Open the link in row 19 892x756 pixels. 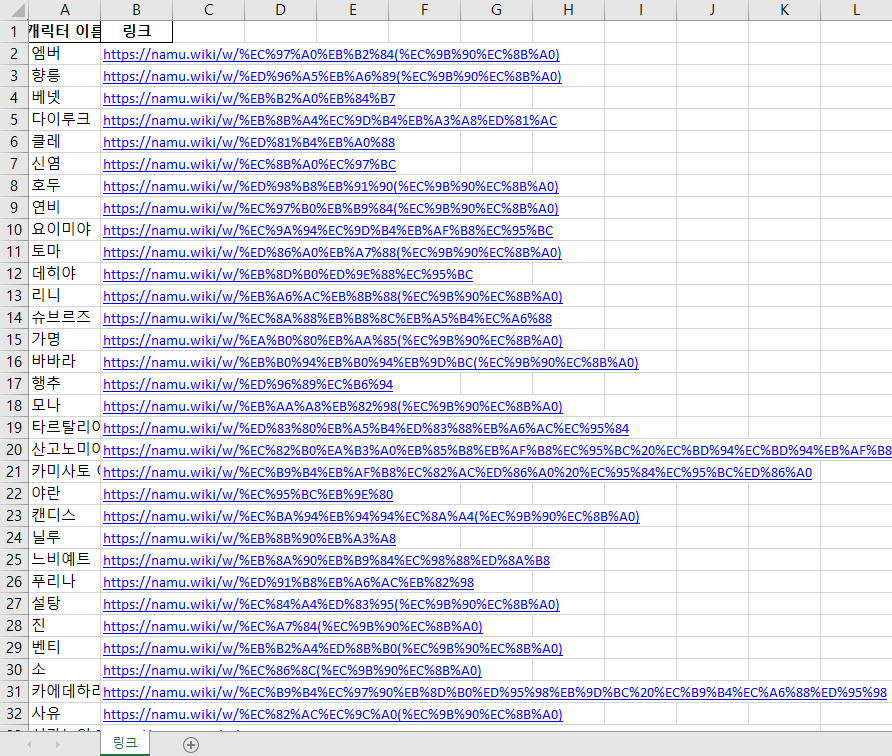[366, 428]
